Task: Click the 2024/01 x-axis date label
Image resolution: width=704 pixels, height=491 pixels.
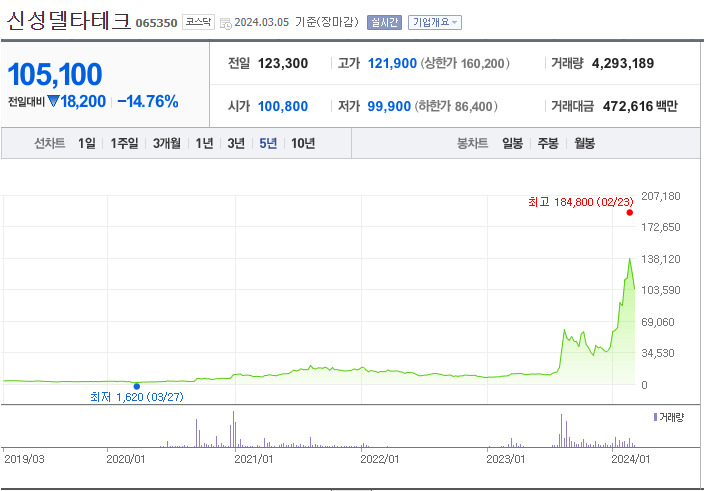Action: point(630,459)
